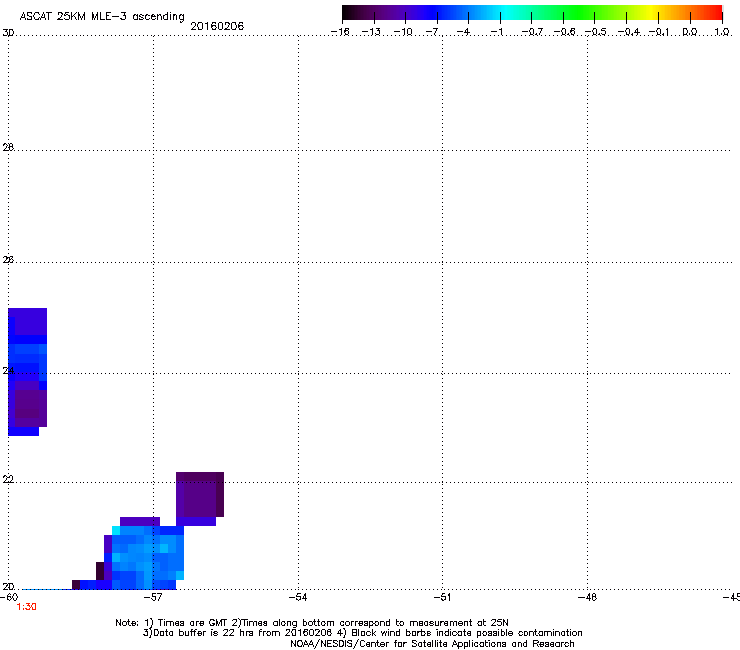Viewport: 740px width, 650px height.
Task: Click the NOAA/NESDIS credit line
Action: click(x=432, y=644)
